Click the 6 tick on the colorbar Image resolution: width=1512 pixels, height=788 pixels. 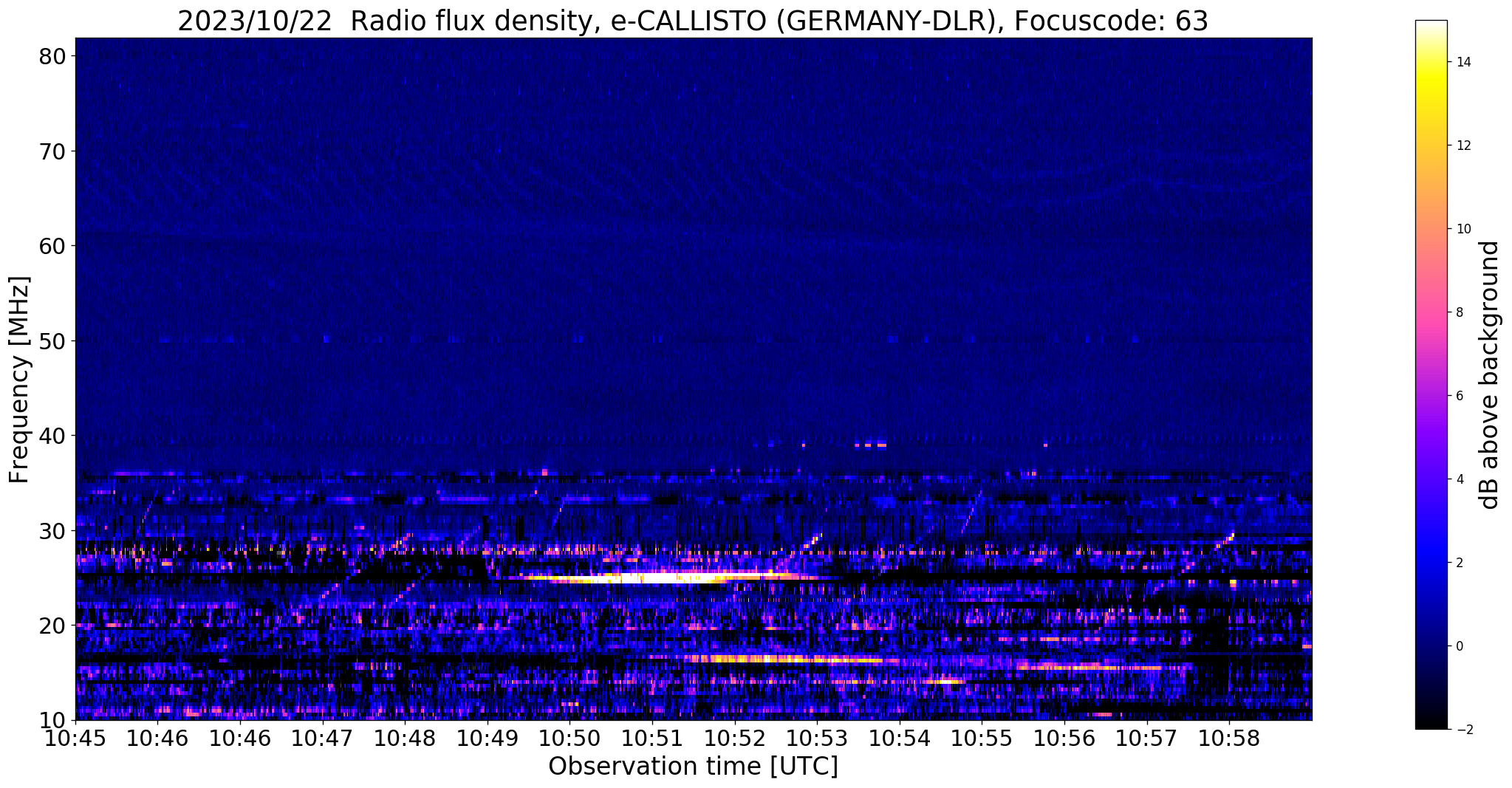click(x=1460, y=396)
